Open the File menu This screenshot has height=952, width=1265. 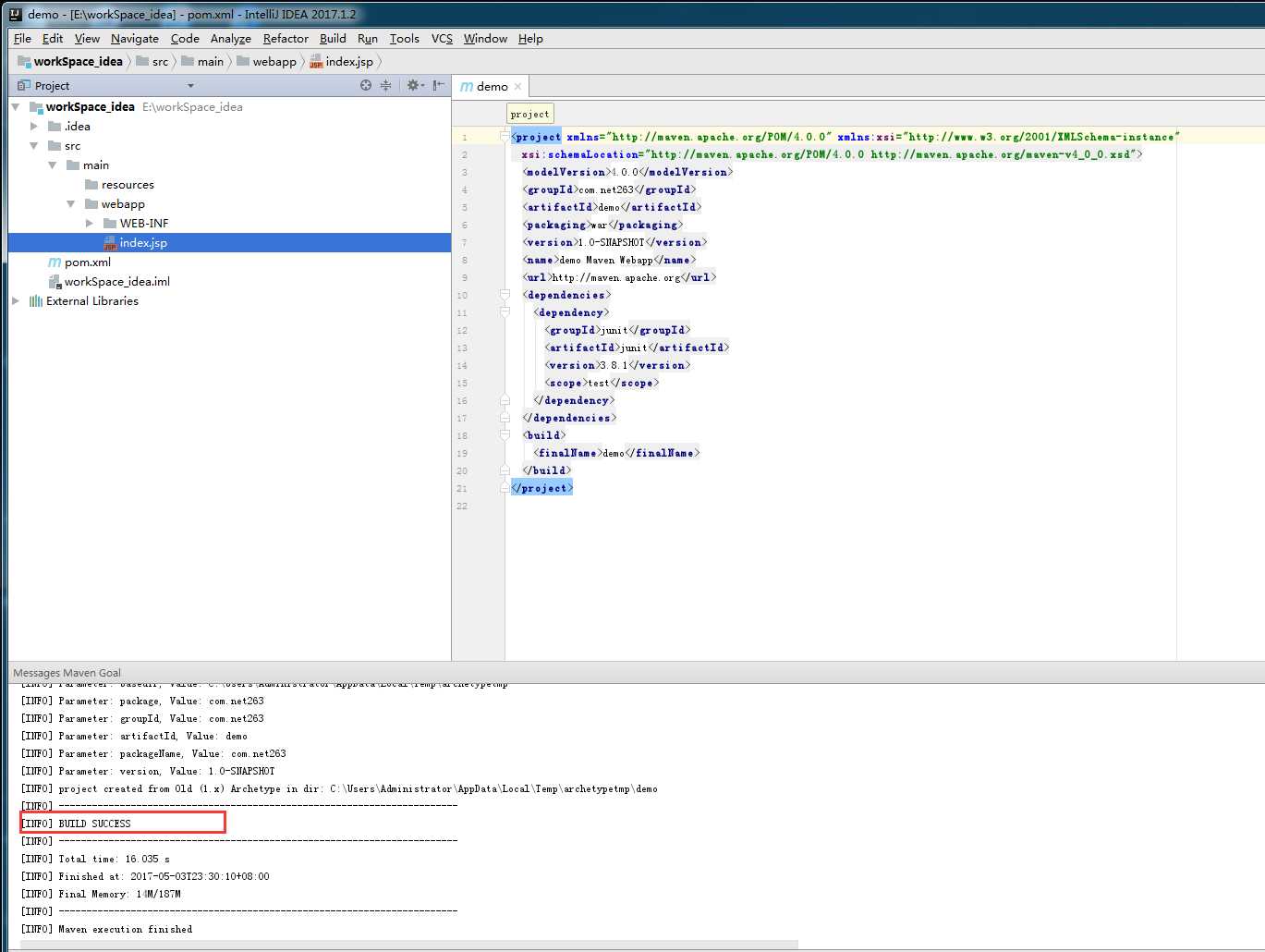point(22,39)
